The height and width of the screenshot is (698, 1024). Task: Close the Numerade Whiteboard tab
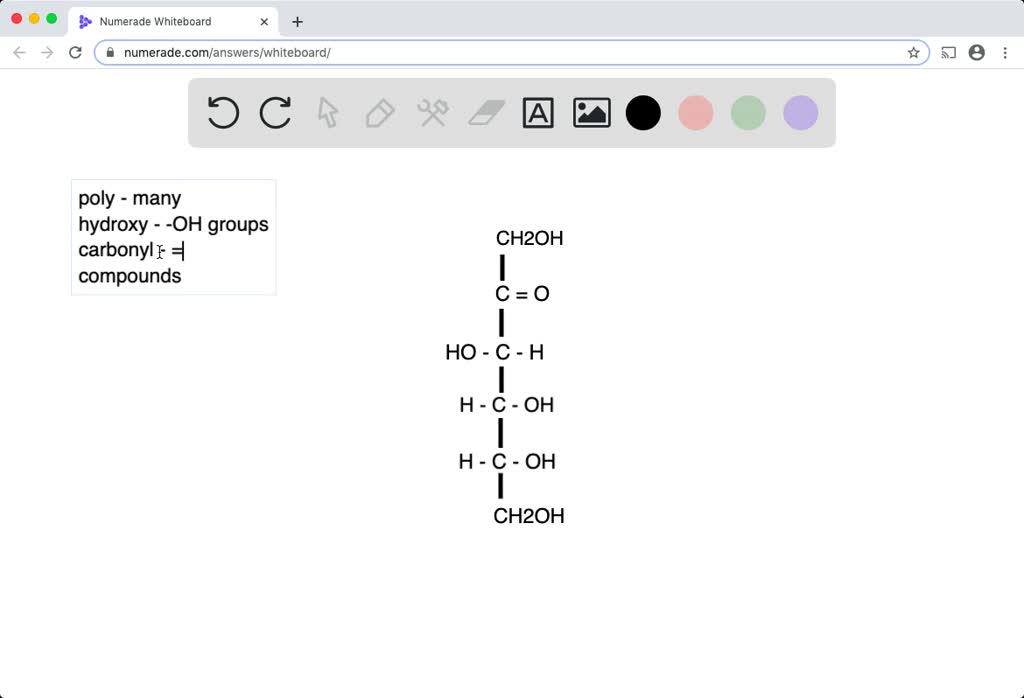point(264,22)
